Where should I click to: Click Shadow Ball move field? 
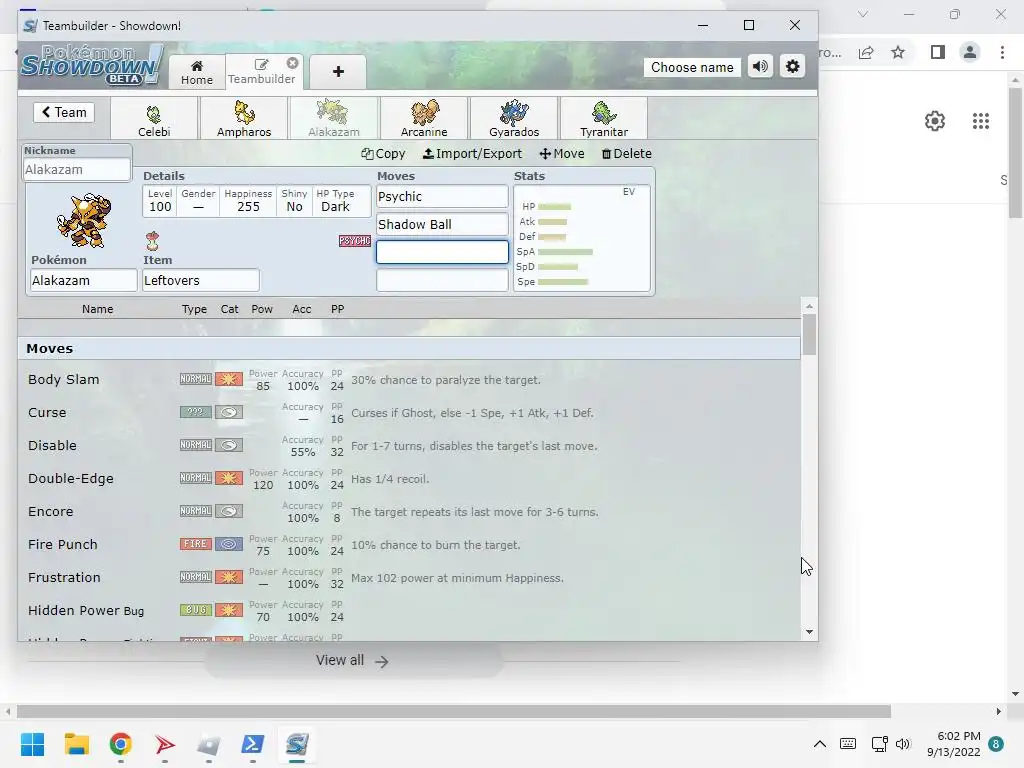[442, 225]
